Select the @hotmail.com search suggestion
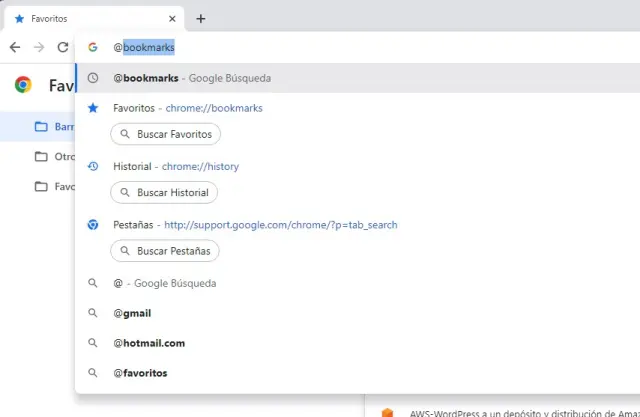This screenshot has width=640, height=417. (x=149, y=343)
